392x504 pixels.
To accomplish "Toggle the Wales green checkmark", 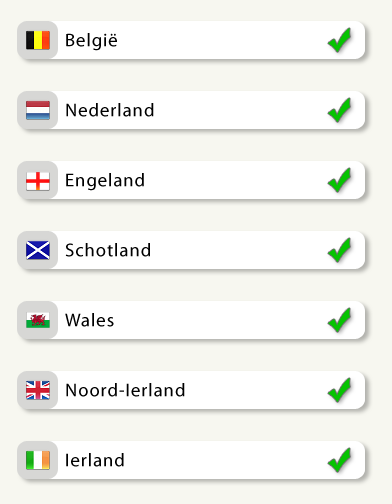I will (x=340, y=320).
